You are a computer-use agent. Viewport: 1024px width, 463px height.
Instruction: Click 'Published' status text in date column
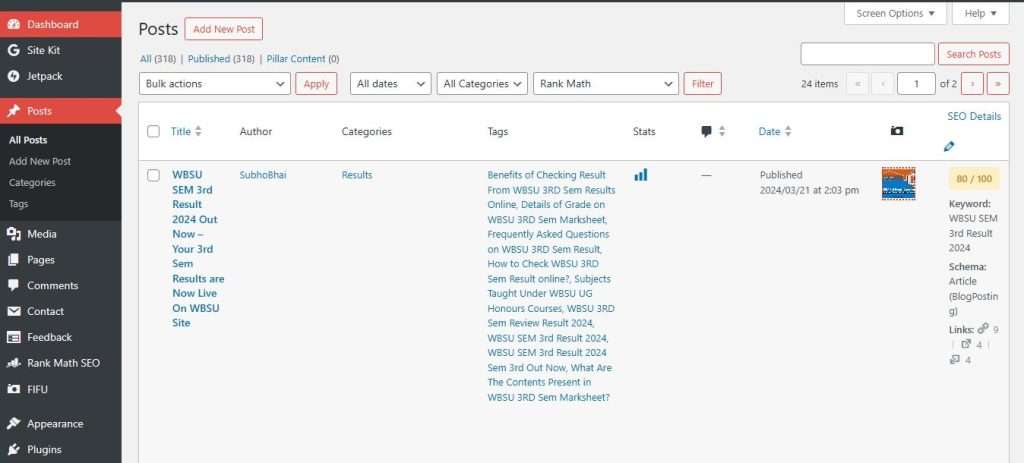point(781,175)
